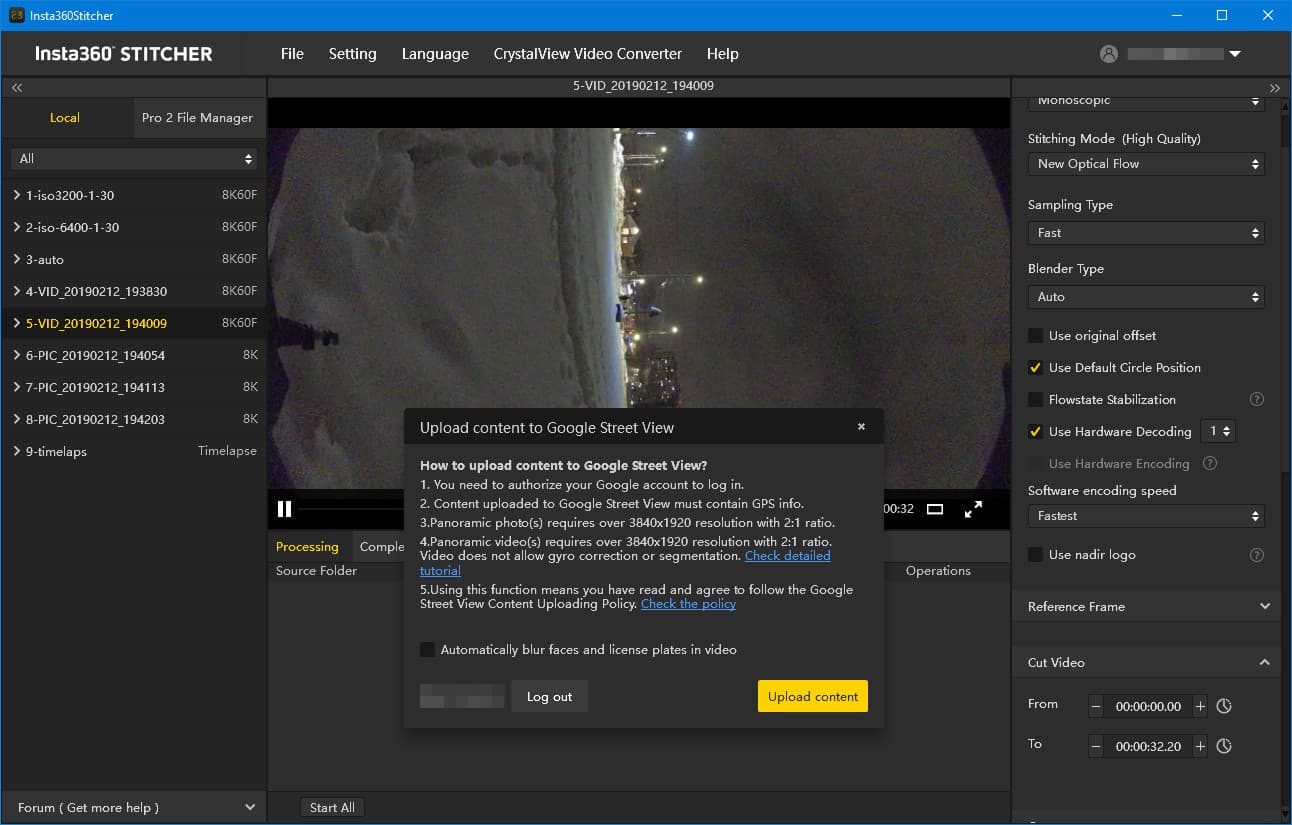Collapse the left file panel
The width and height of the screenshot is (1292, 825).
point(17,88)
